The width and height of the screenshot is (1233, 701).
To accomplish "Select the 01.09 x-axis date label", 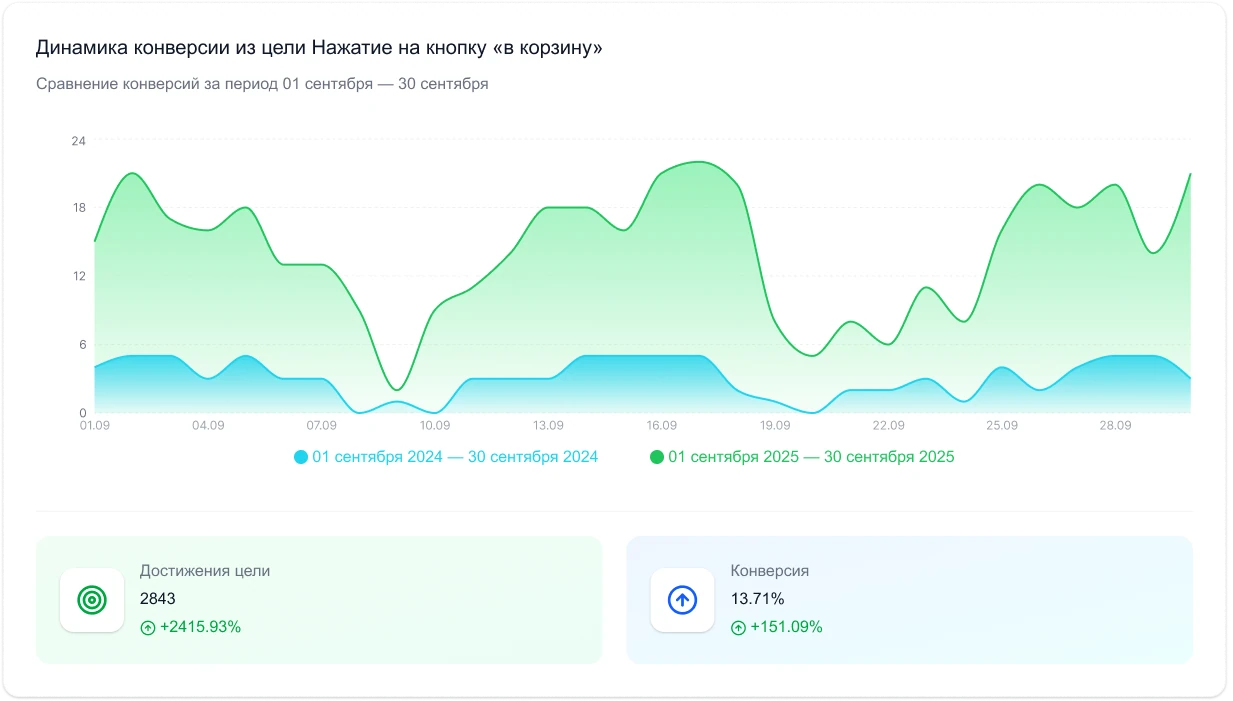I will point(94,425).
